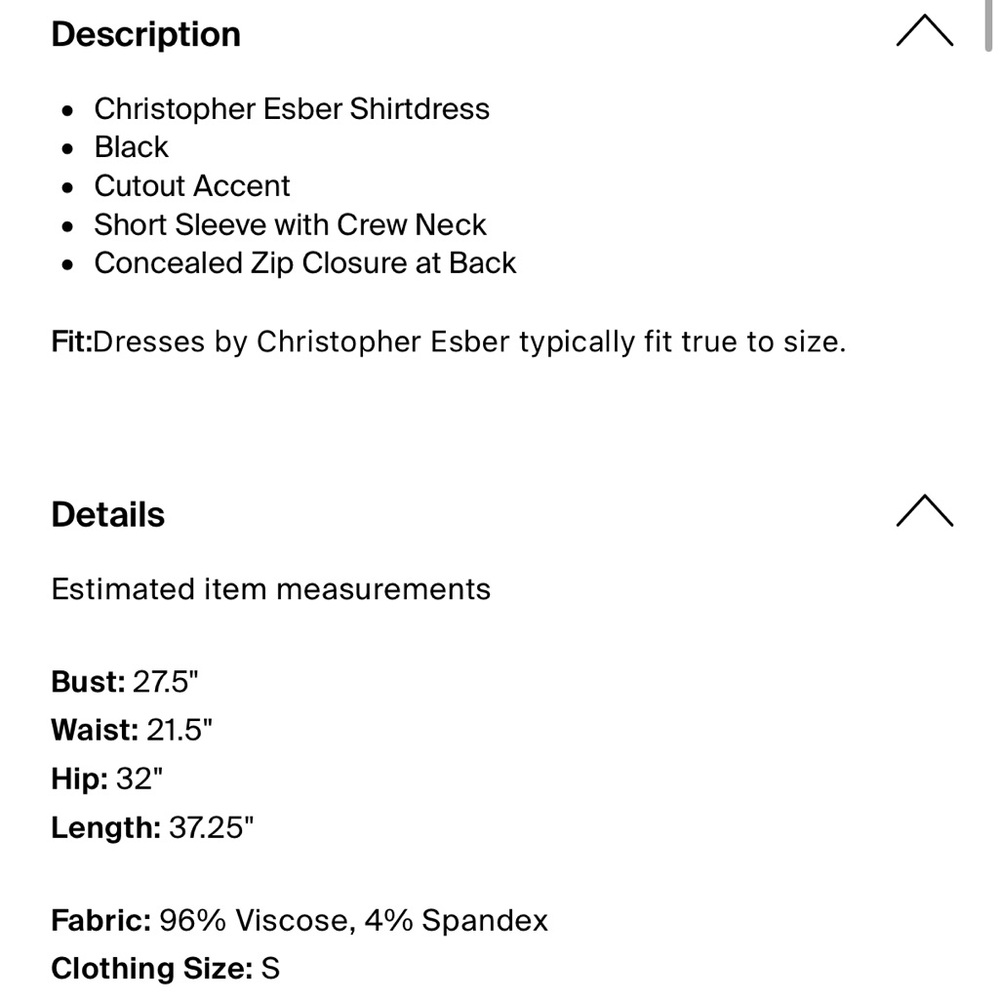Click the Cutout Accent bullet text

[x=192, y=186]
